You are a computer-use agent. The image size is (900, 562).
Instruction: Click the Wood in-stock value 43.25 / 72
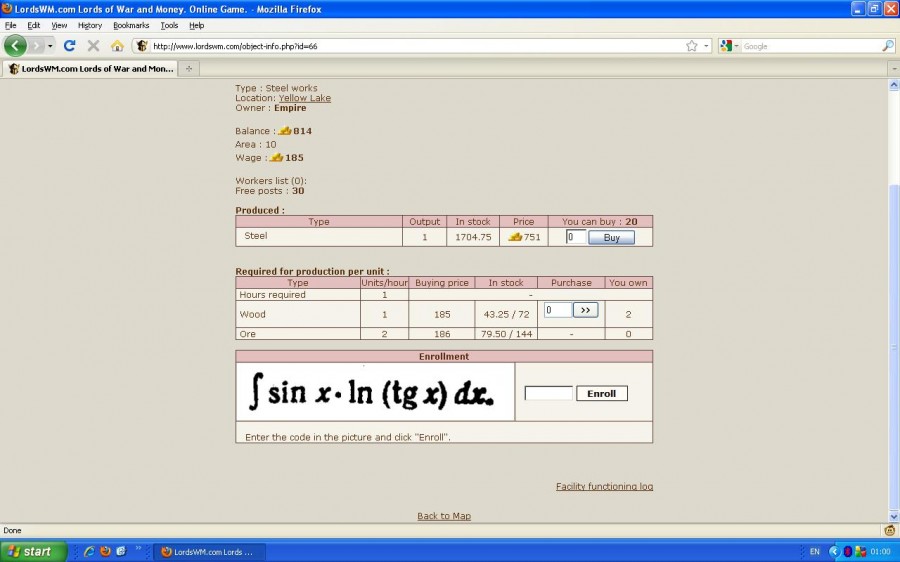pos(506,314)
